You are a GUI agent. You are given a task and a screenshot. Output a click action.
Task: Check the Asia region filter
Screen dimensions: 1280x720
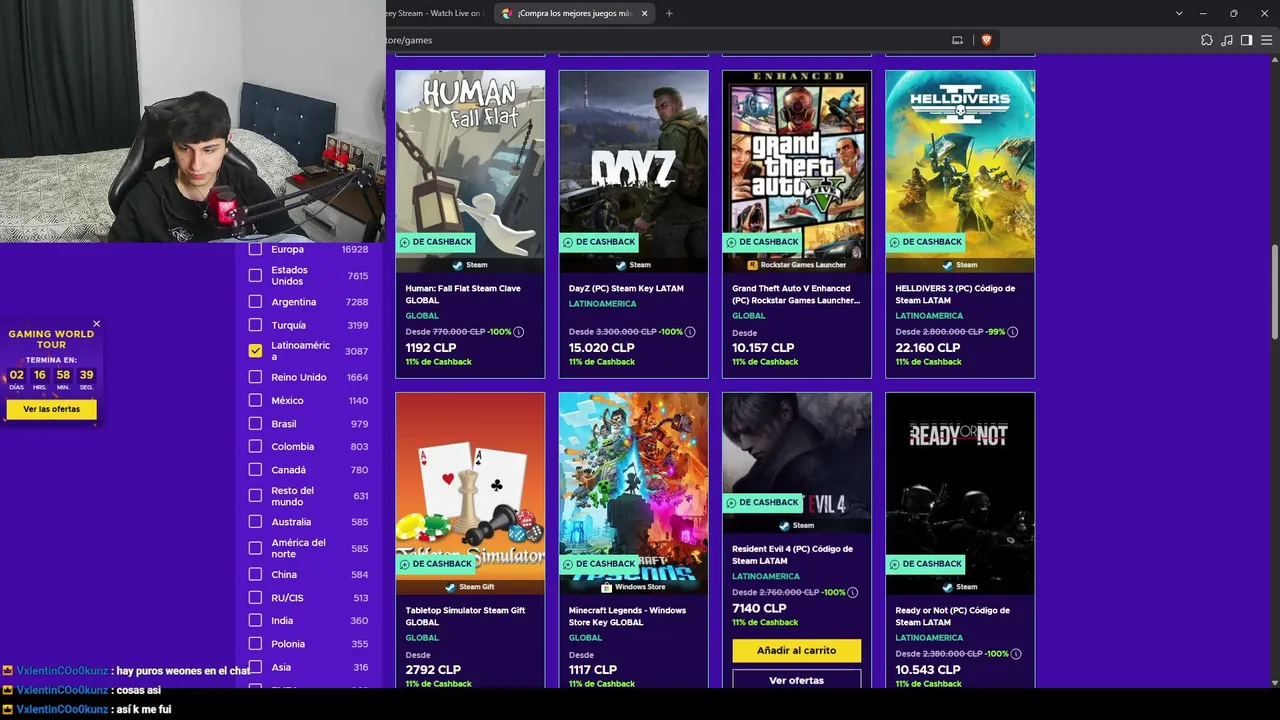pos(255,667)
